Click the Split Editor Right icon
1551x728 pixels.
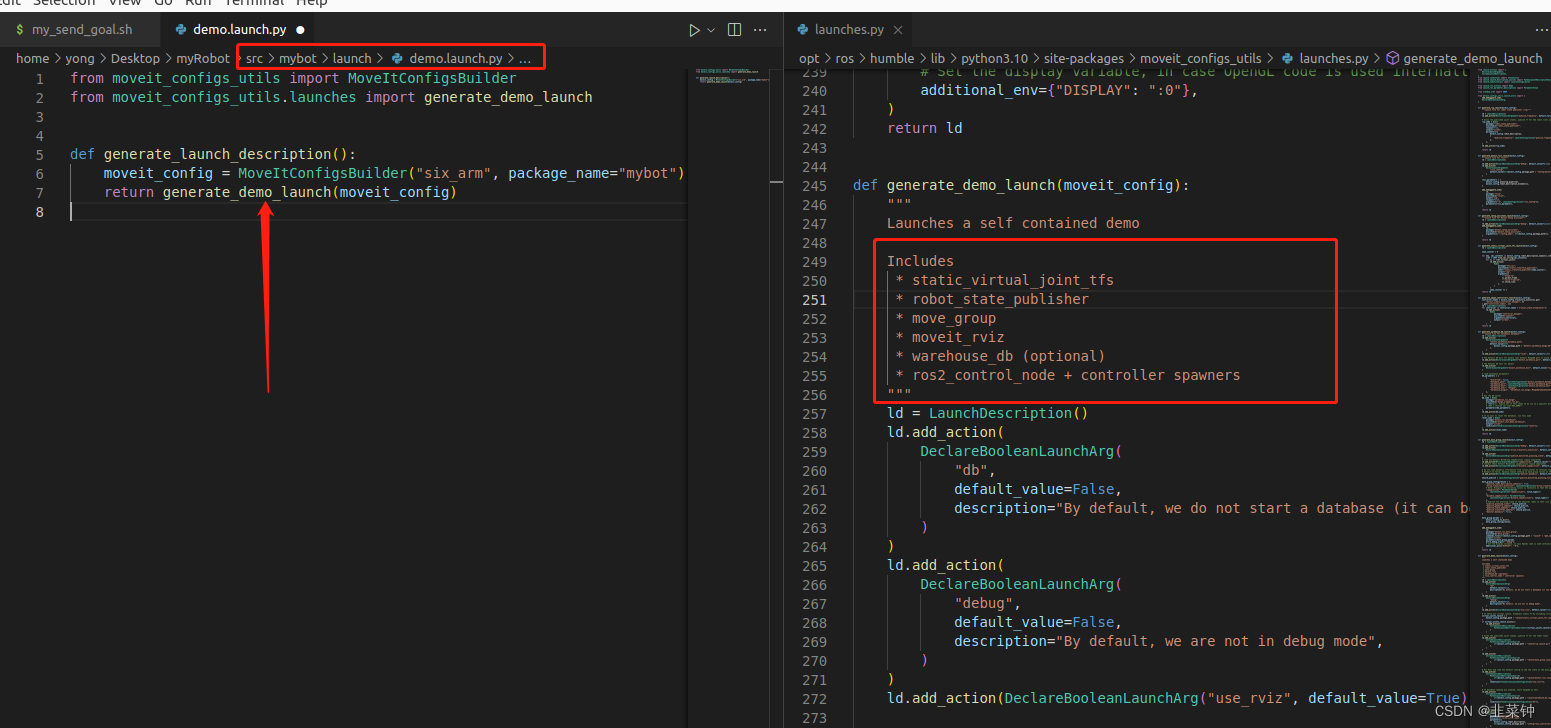point(735,30)
